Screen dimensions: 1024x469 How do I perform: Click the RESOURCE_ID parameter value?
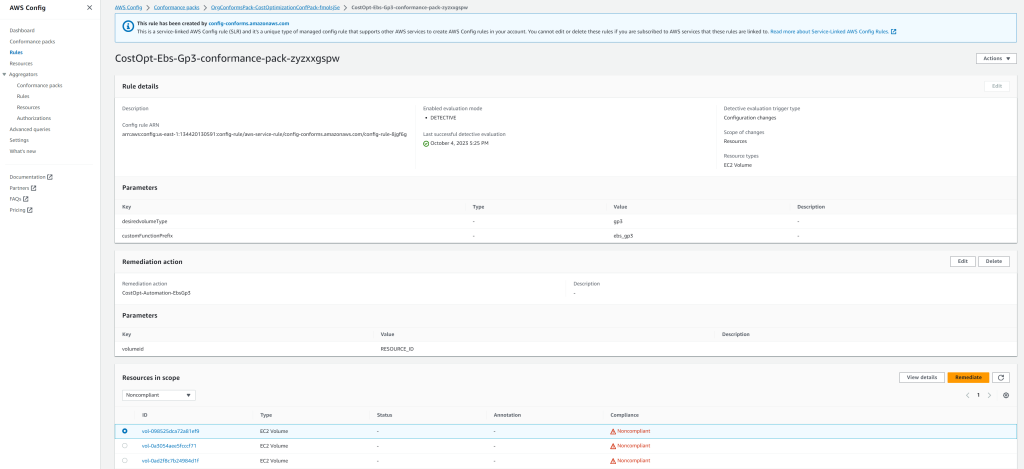[397, 349]
